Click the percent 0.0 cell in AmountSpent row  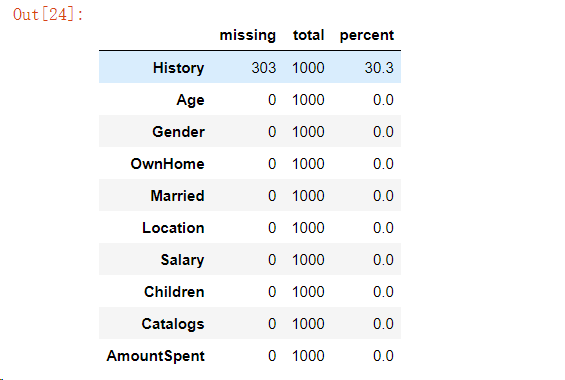click(x=383, y=356)
